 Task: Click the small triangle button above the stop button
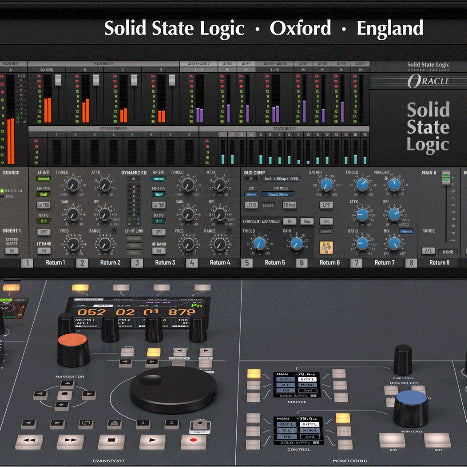(x=114, y=424)
